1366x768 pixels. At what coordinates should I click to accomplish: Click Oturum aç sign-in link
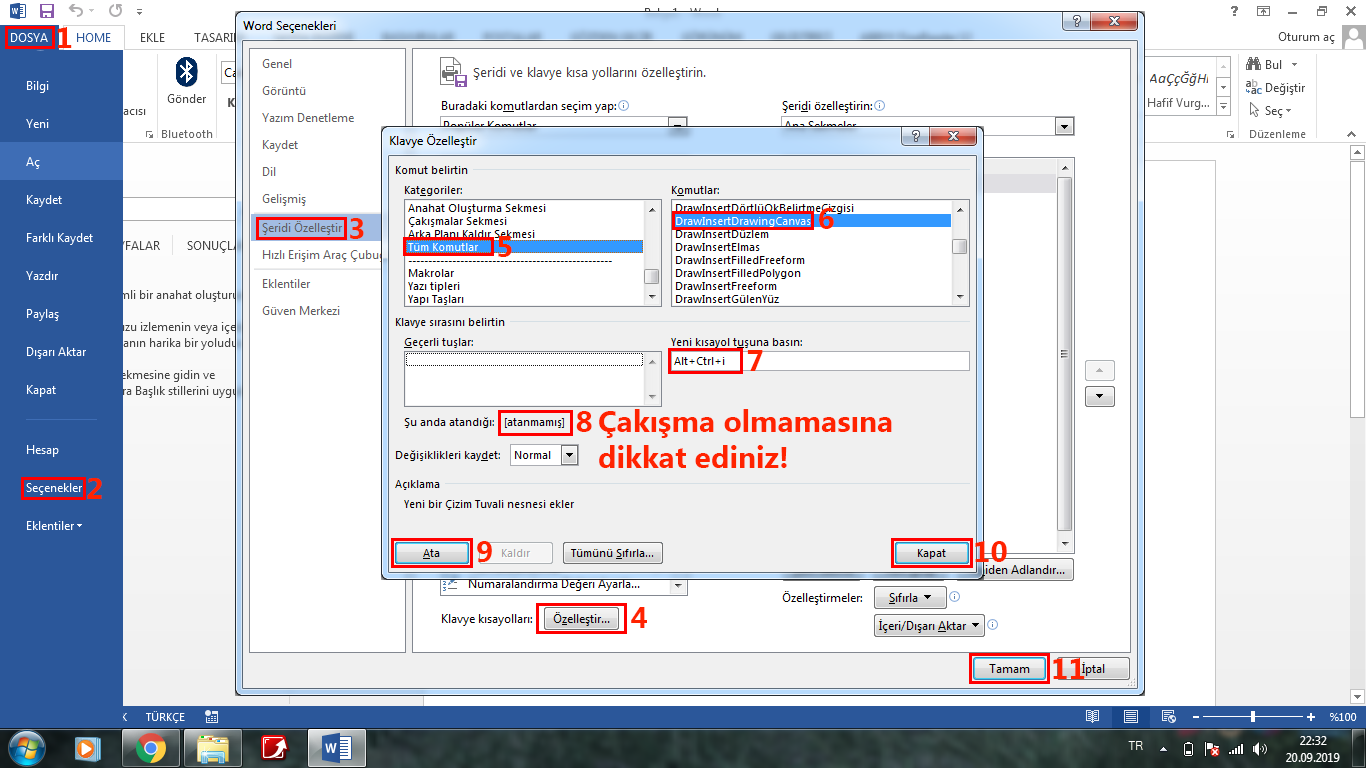[1306, 37]
